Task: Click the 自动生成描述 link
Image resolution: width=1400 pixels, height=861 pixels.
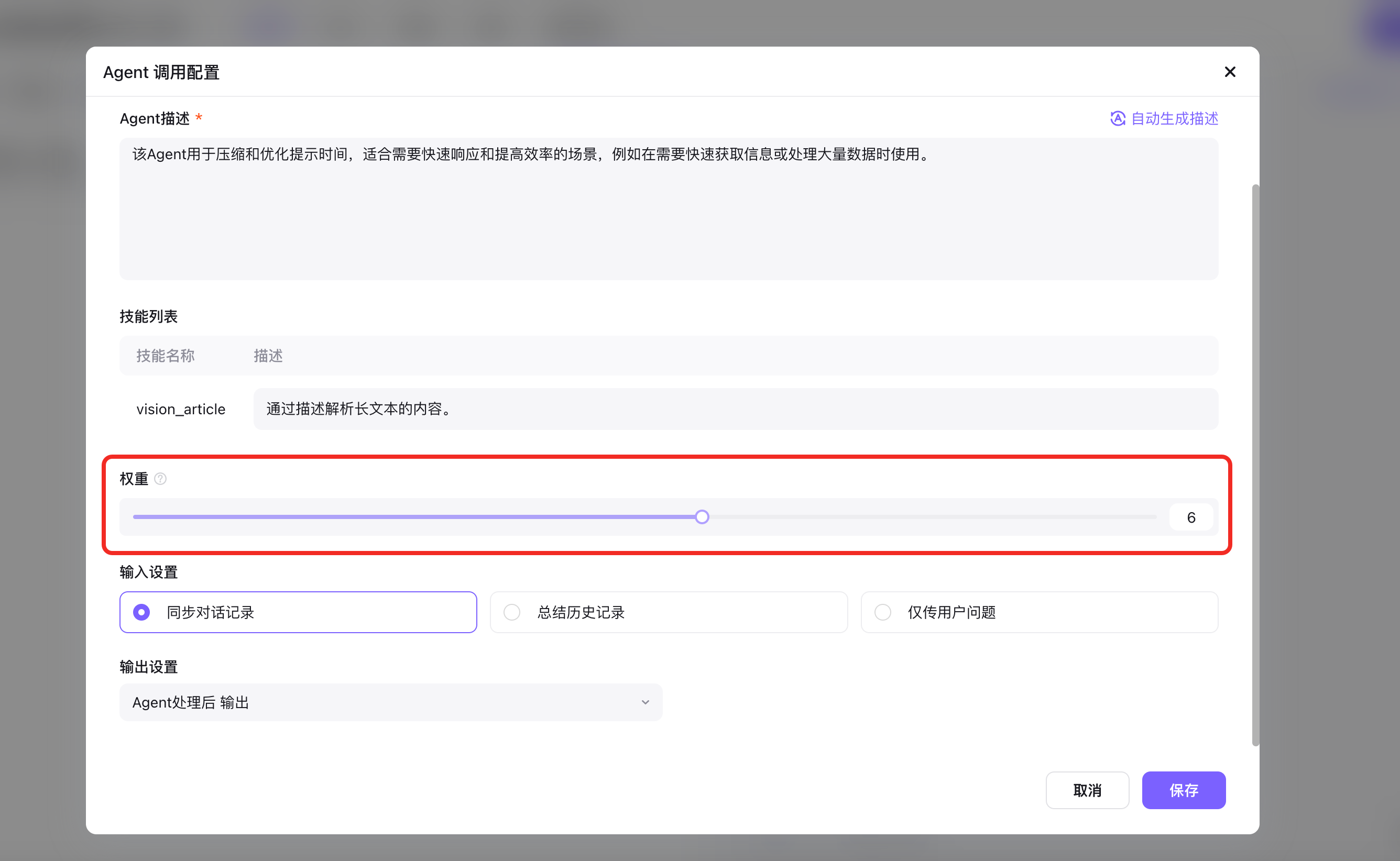Action: [1174, 118]
